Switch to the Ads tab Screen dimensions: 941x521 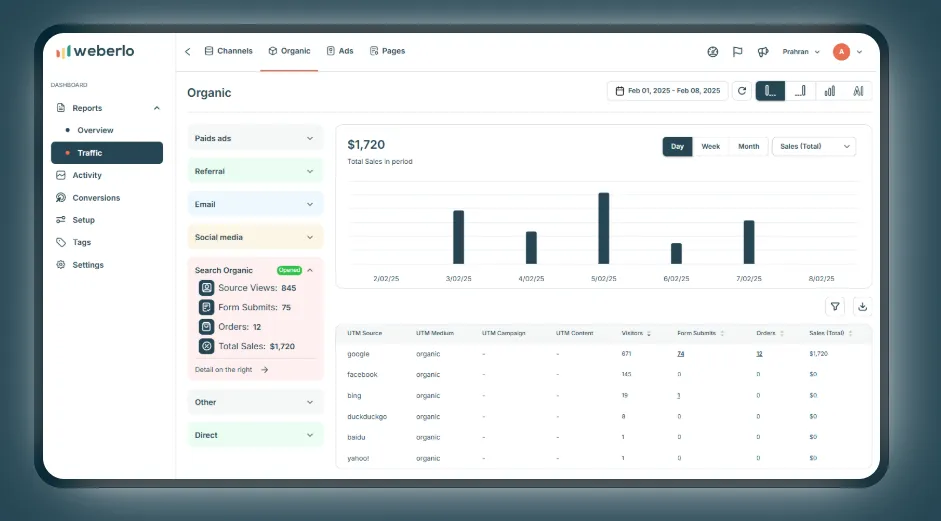click(x=340, y=51)
